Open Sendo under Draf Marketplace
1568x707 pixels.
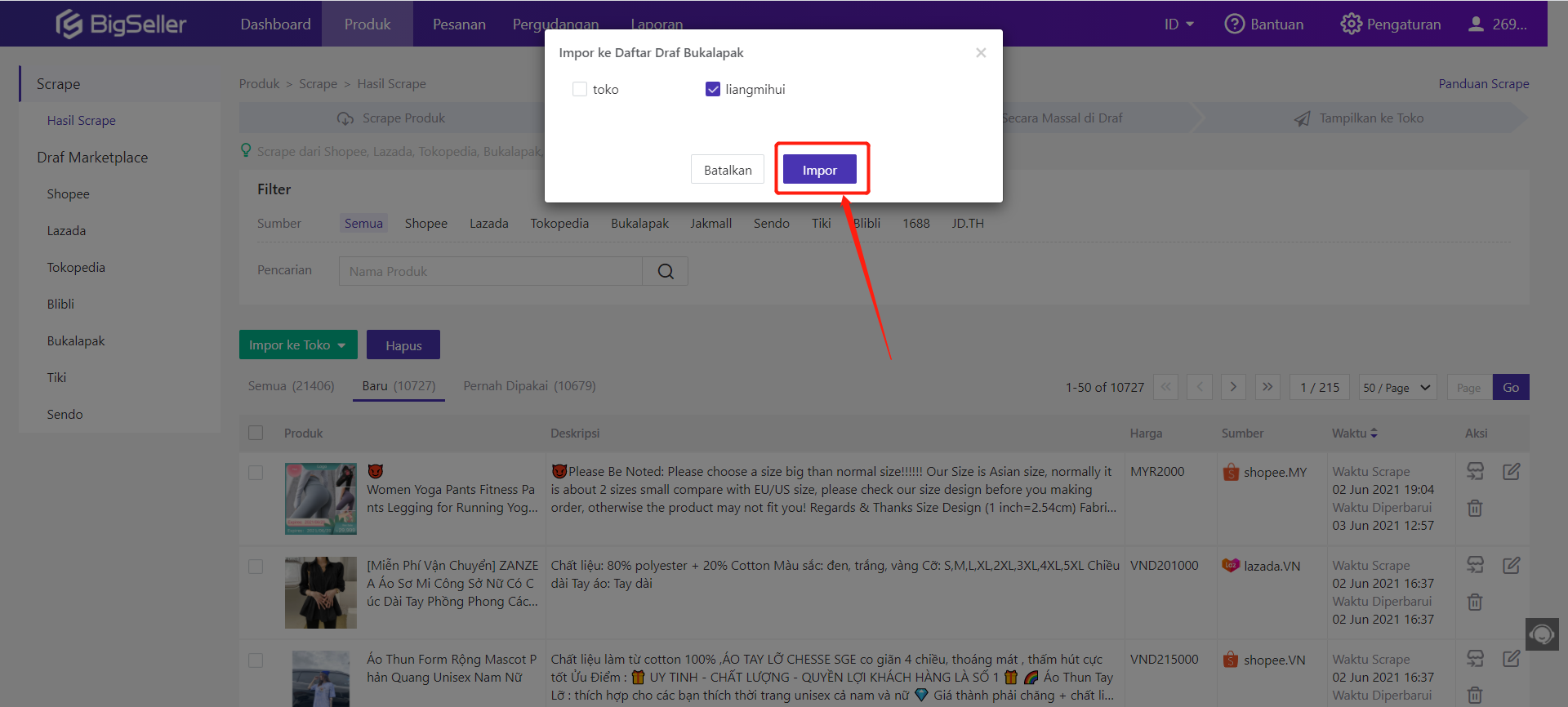(65, 414)
